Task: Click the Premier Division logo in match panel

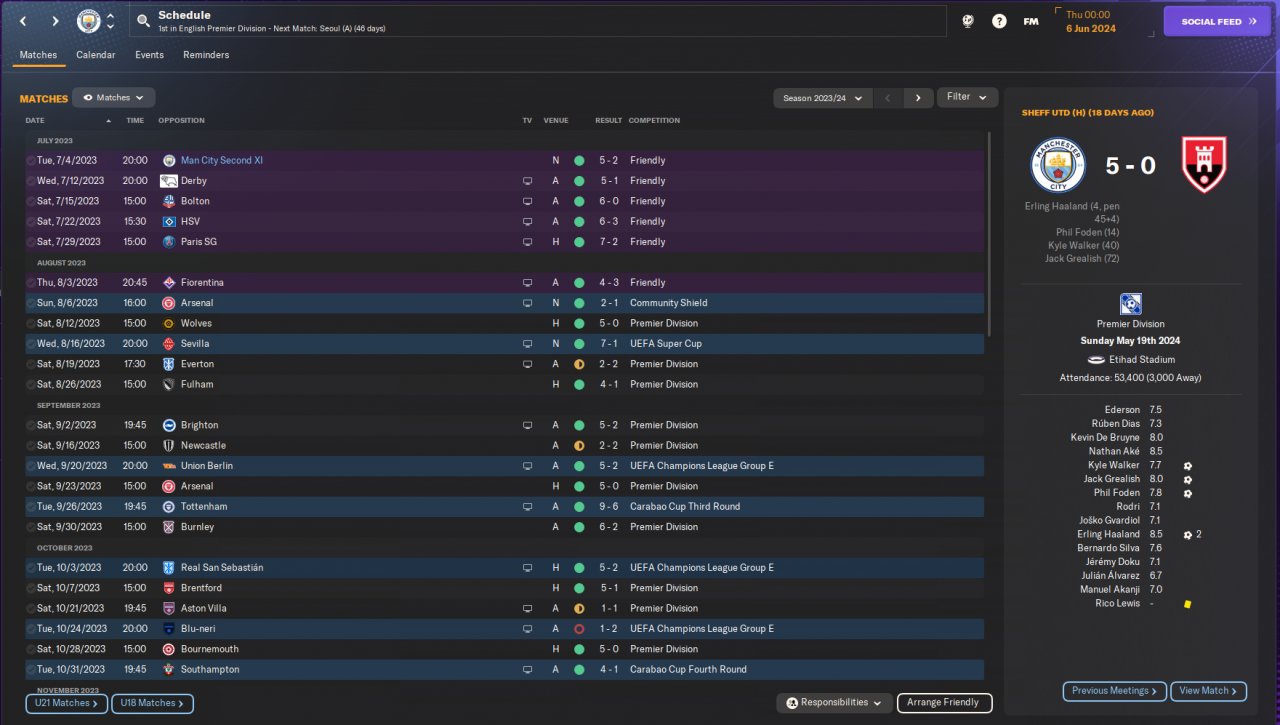Action: pos(1131,304)
